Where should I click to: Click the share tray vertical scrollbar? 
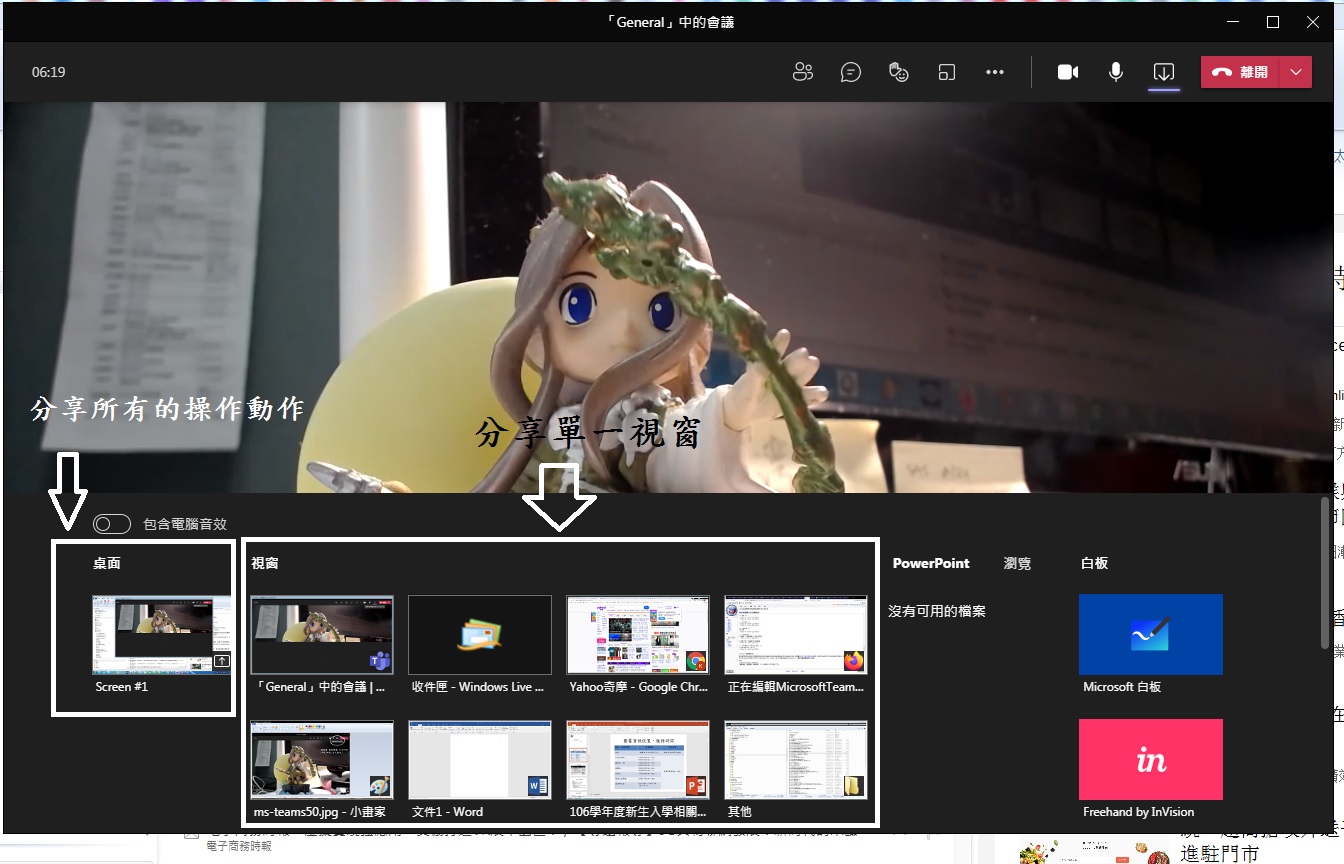1325,573
